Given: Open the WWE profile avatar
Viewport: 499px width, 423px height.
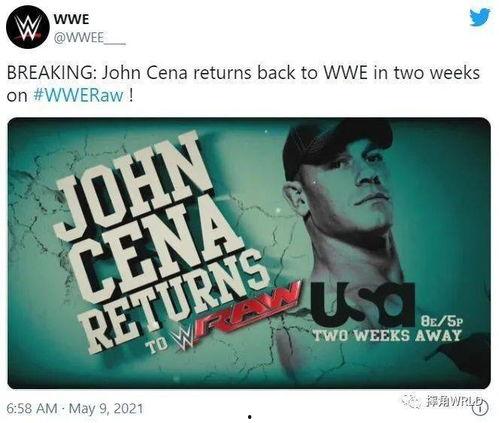Looking at the screenshot, I should pos(28,28).
